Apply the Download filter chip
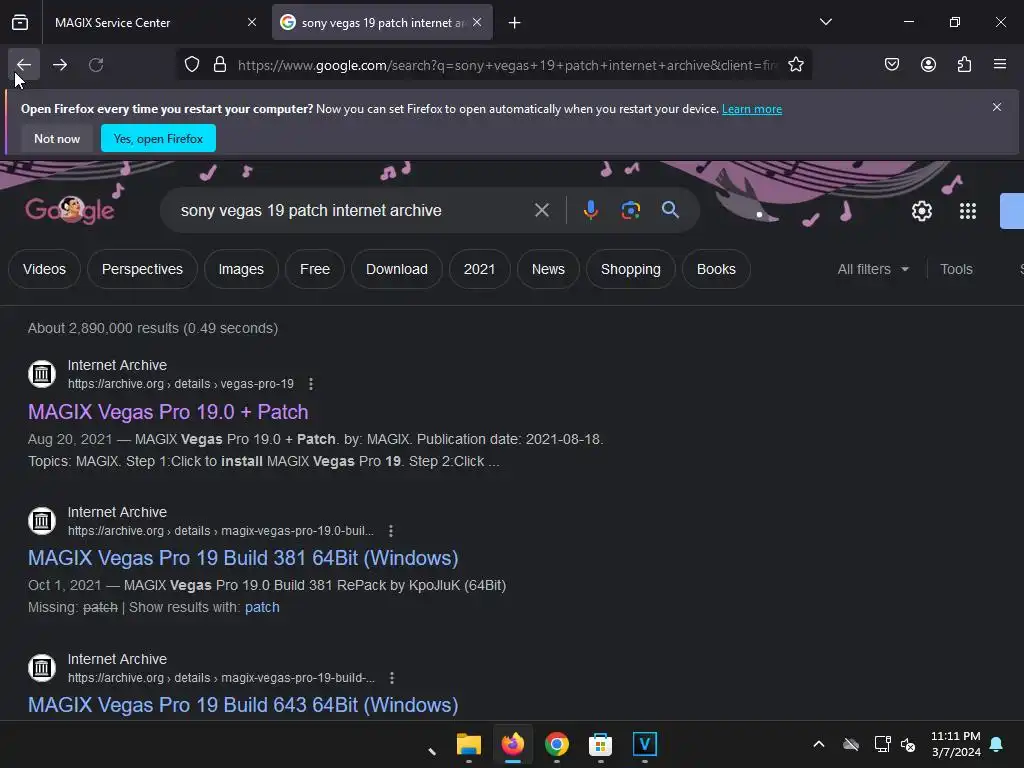 [396, 269]
